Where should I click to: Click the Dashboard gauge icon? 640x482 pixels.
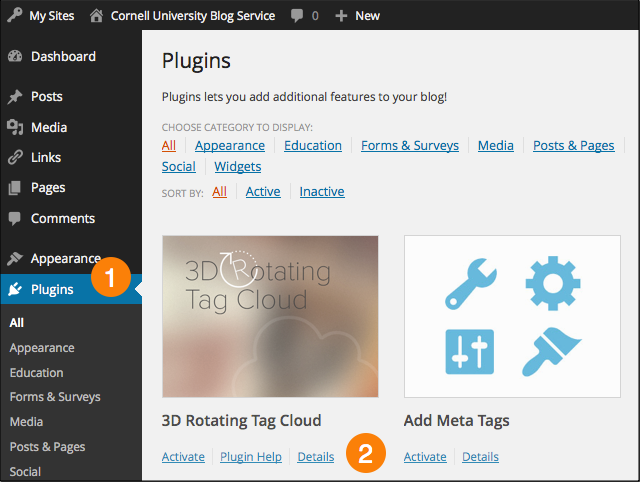point(15,56)
